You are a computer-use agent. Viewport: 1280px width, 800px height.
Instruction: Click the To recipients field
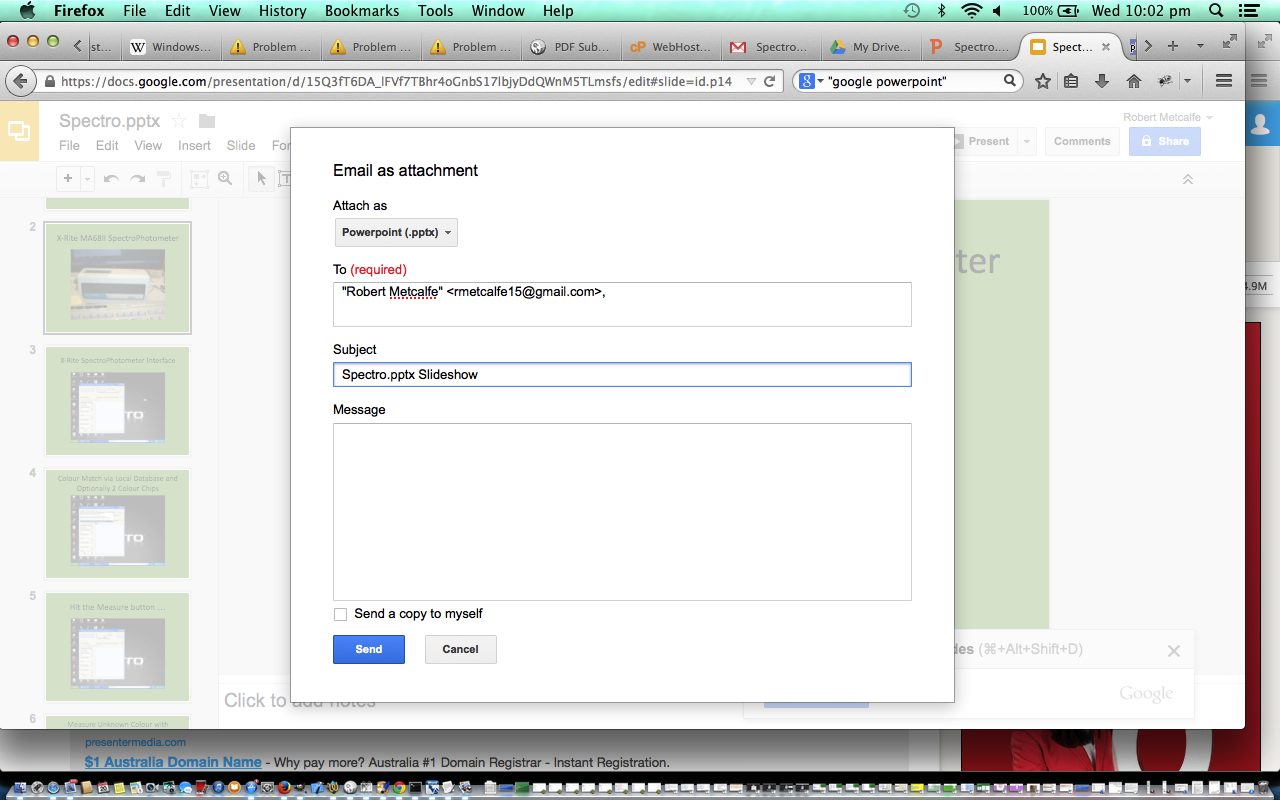(x=621, y=304)
